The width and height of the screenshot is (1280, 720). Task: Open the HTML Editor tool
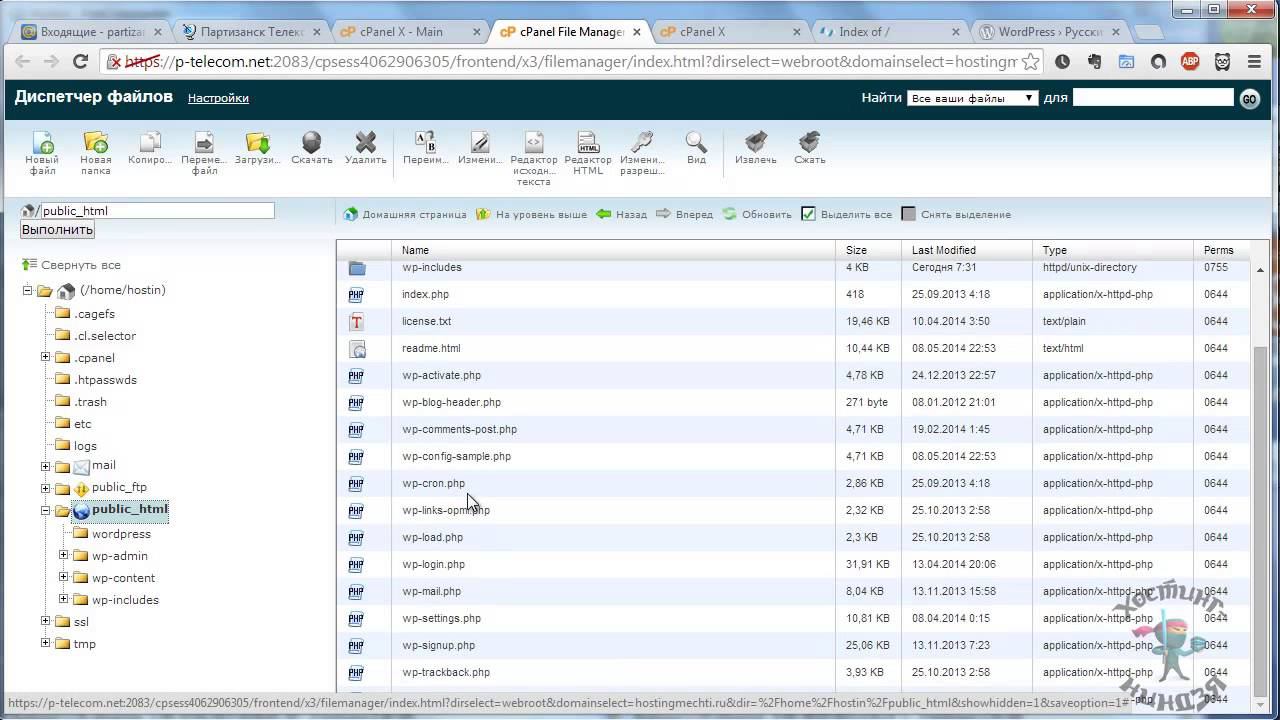pyautogui.click(x=588, y=143)
